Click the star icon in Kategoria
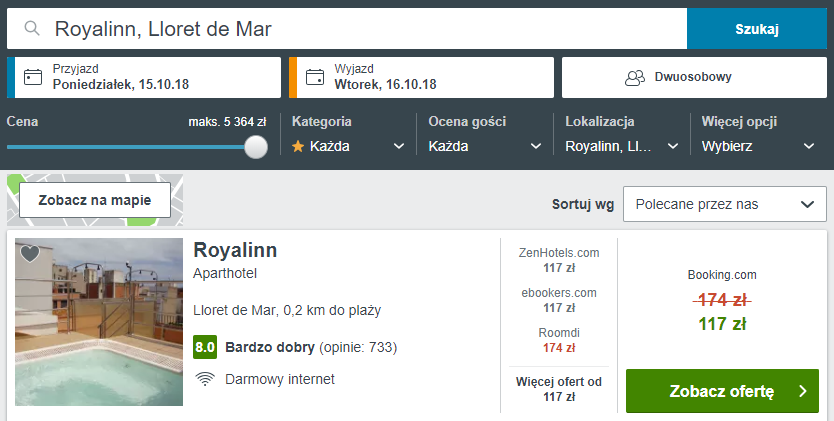Viewport: 834px width, 421px height. [298, 146]
